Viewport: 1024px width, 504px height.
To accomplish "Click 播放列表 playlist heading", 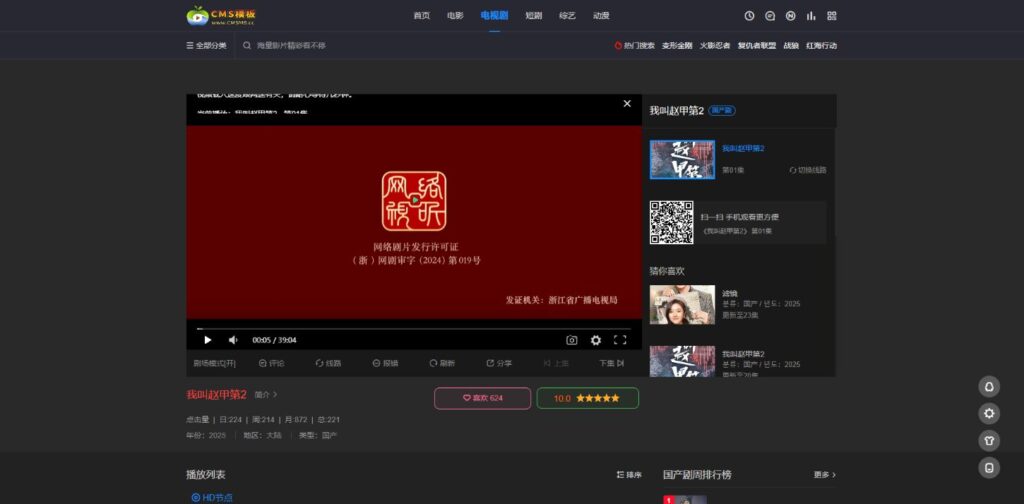I will tap(206, 475).
